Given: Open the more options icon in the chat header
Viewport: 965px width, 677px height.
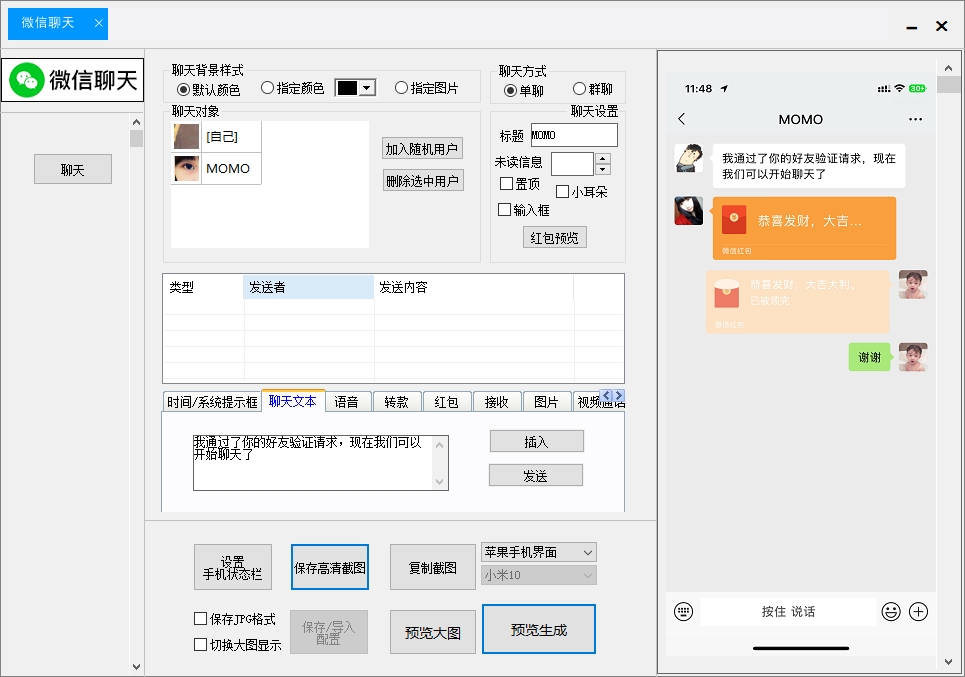Looking at the screenshot, I should point(915,119).
